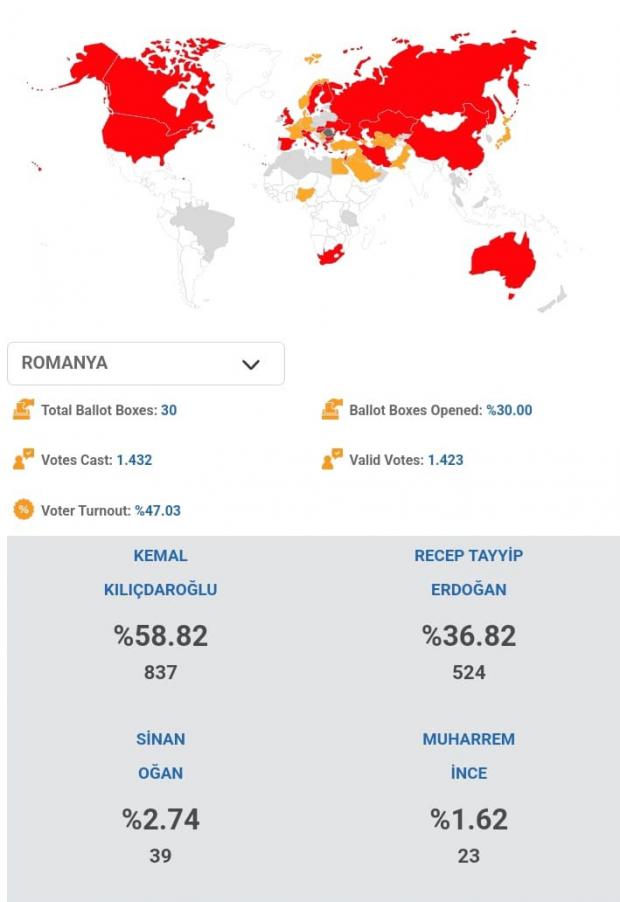Viewport: 620px width, 902px height.
Task: Click the Valid Votes person icon
Action: 332,460
